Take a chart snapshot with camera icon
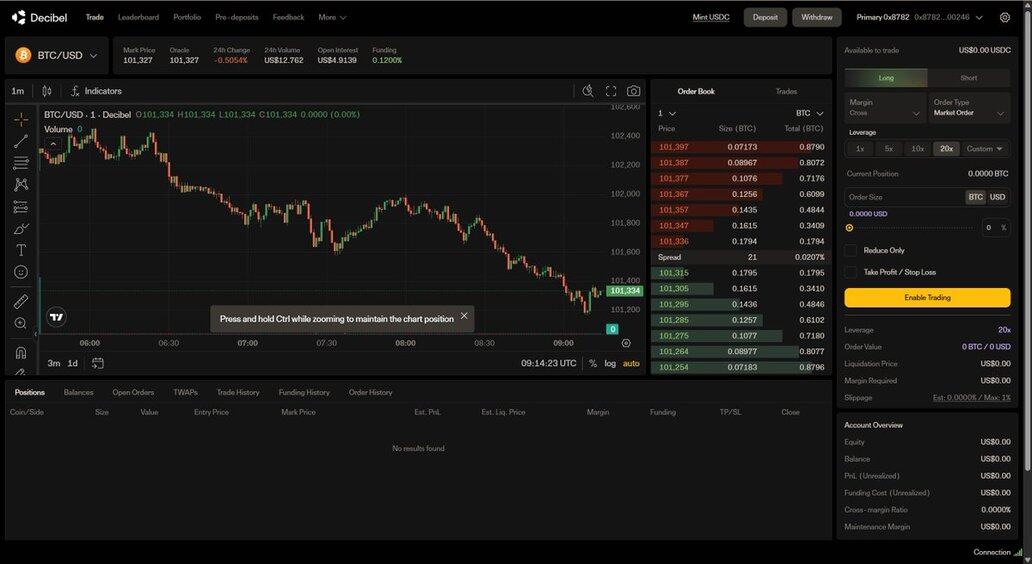Image resolution: width=1032 pixels, height=564 pixels. click(x=633, y=91)
